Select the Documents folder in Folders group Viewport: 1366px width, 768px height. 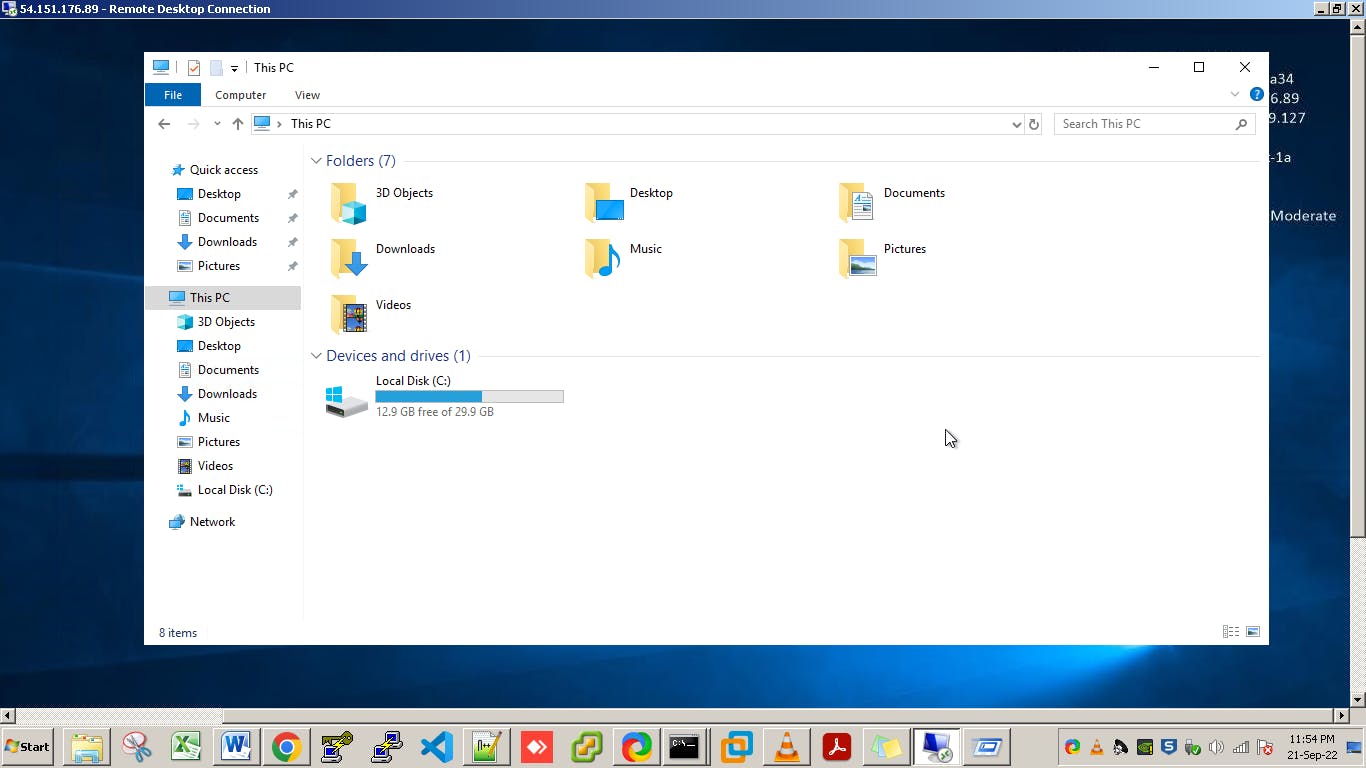pos(858,204)
